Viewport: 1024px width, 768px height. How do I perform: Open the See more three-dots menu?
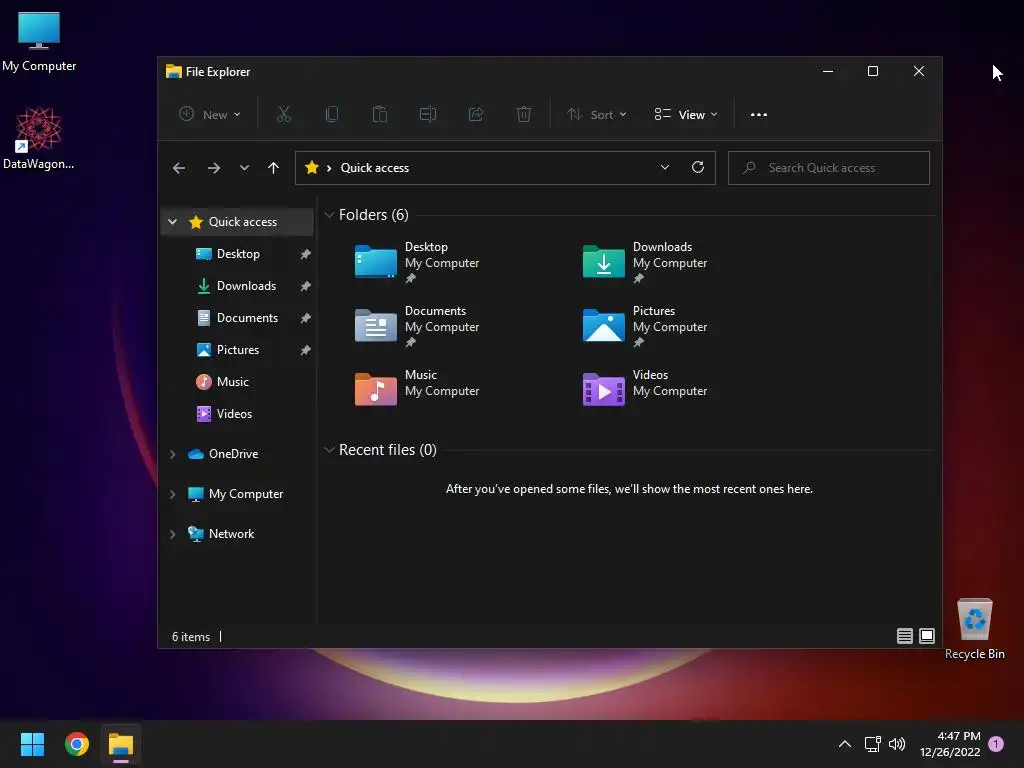[759, 114]
